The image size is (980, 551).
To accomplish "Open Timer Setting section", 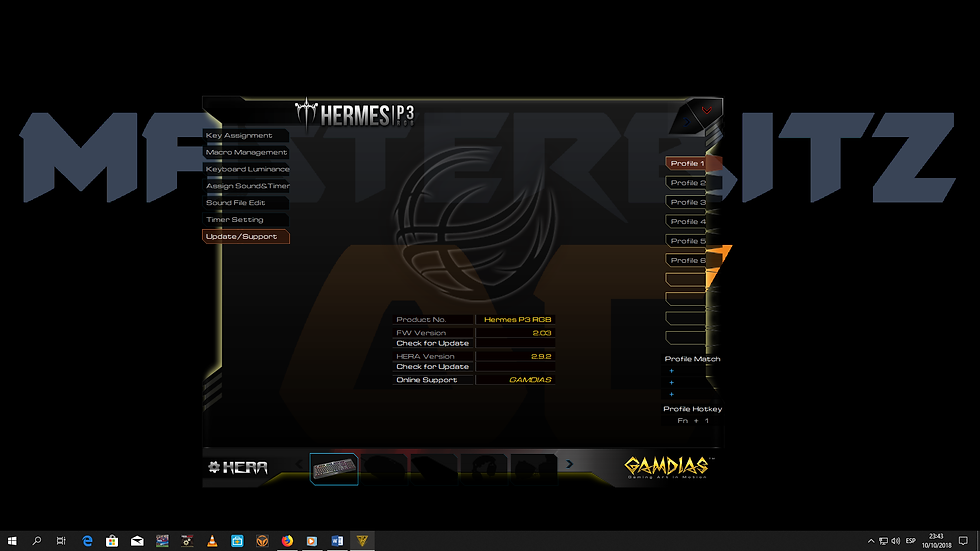I will point(245,220).
